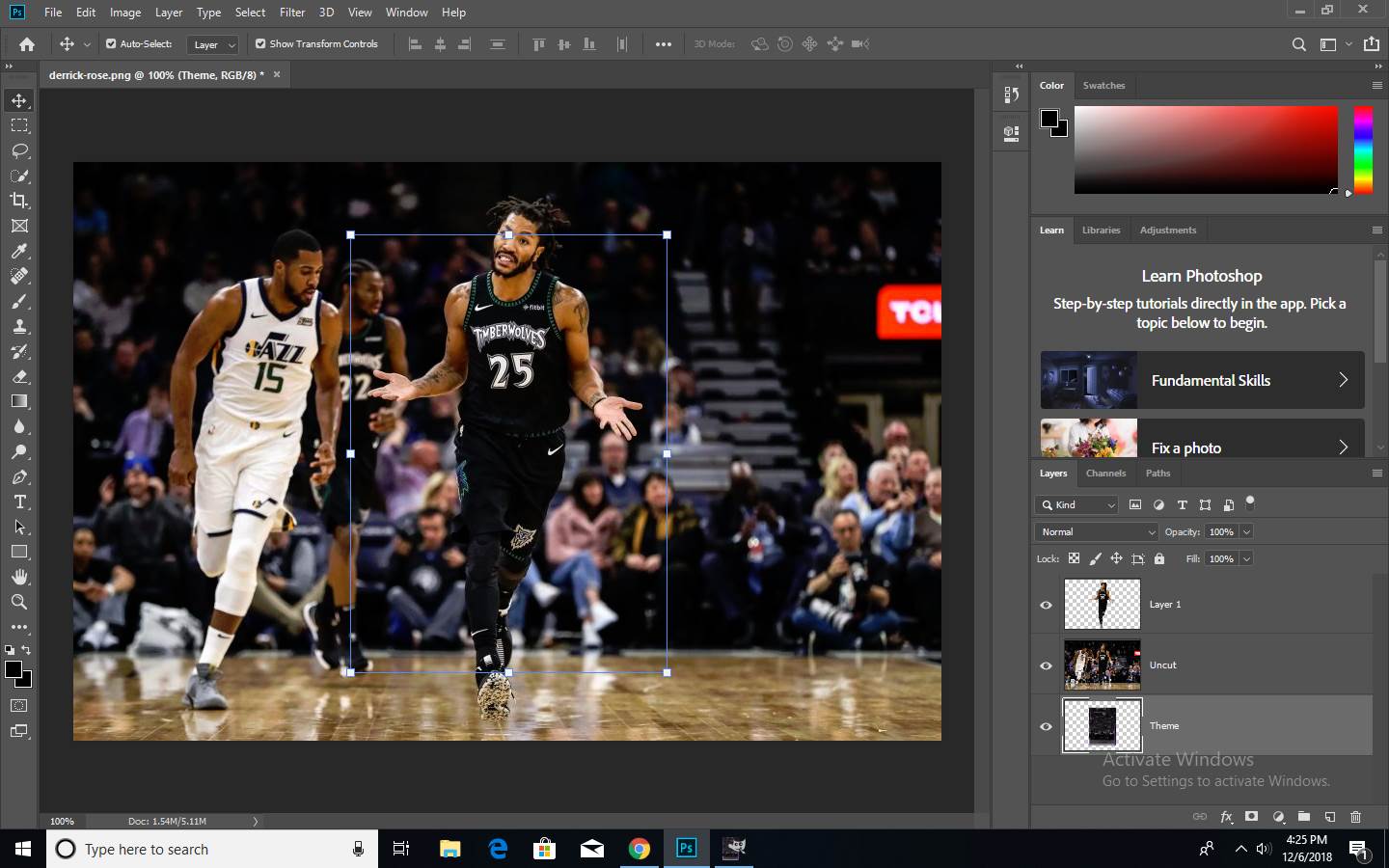1389x868 pixels.
Task: Click the hue spectrum slider
Action: point(1362,149)
